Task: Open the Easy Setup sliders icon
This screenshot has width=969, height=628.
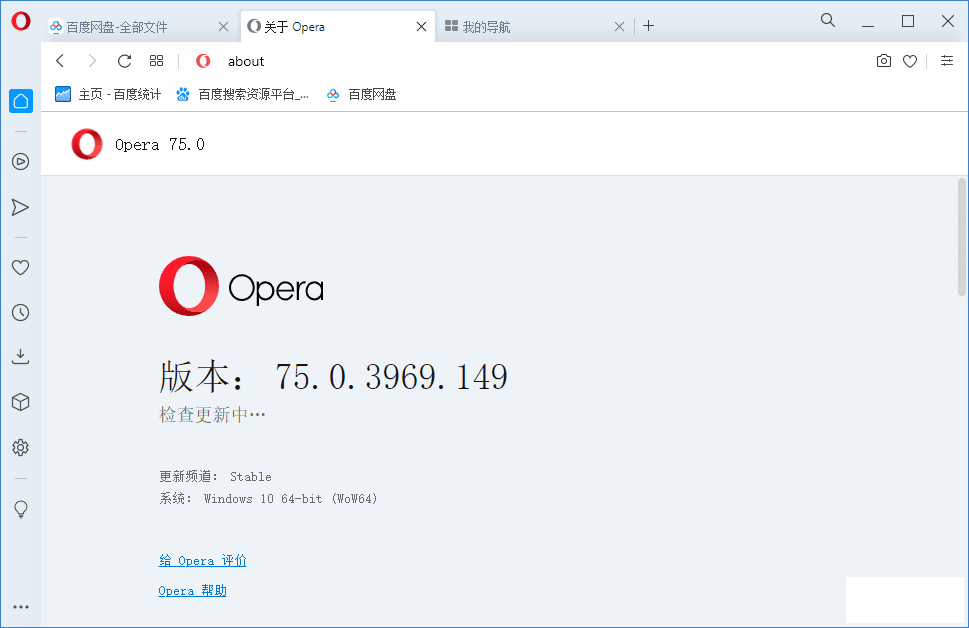Action: click(947, 61)
